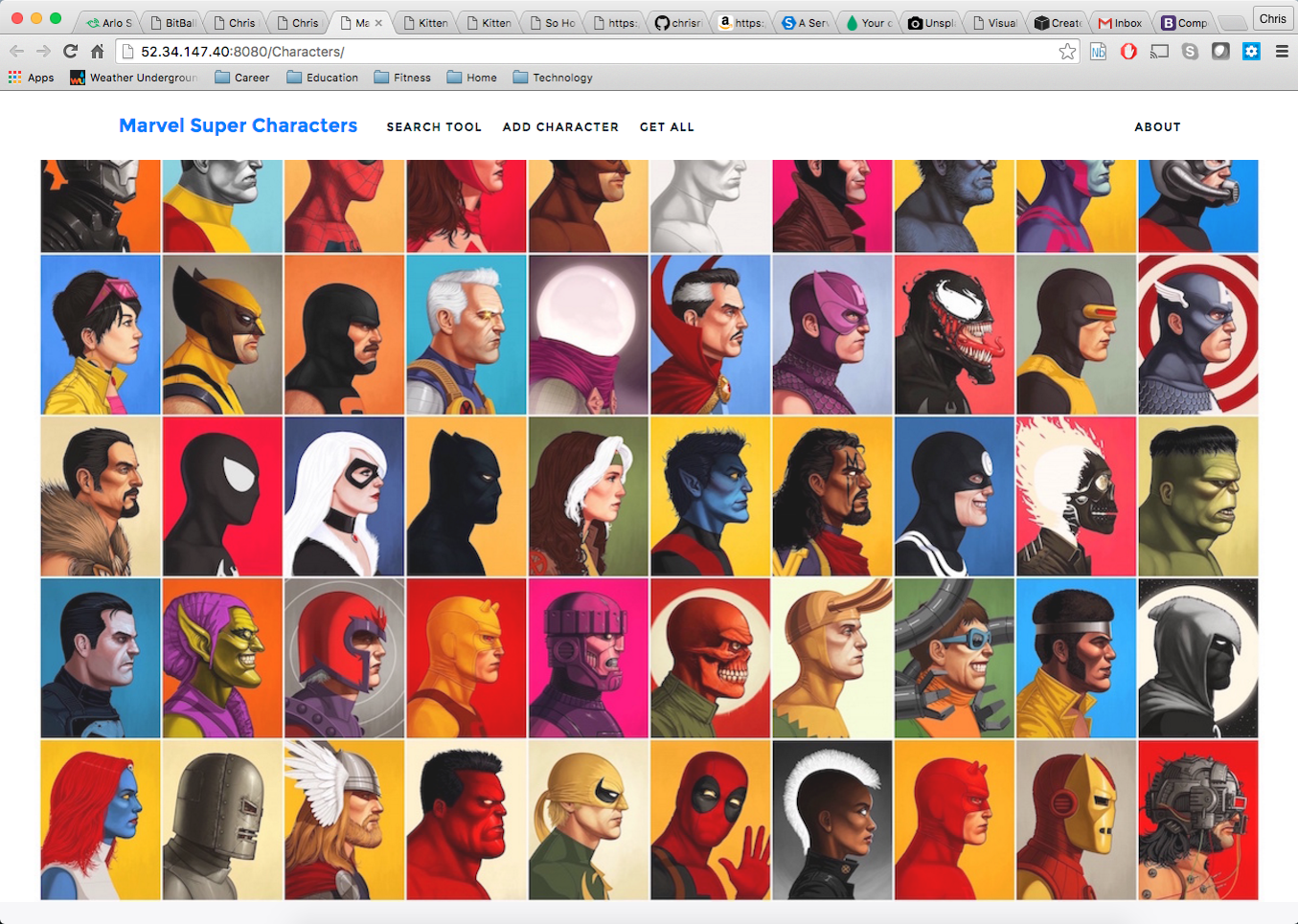Bookmark page with the star icon
1298x924 pixels.
click(1067, 52)
